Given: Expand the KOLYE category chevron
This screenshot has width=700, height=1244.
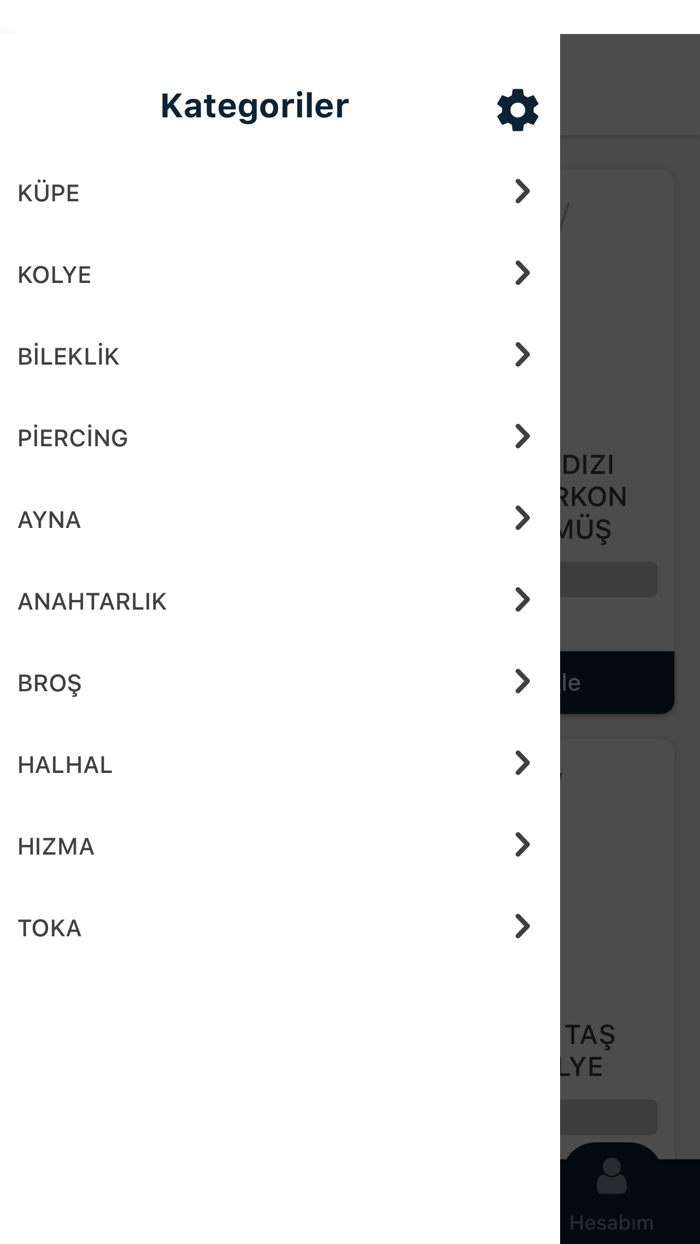Looking at the screenshot, I should pyautogui.click(x=522, y=273).
